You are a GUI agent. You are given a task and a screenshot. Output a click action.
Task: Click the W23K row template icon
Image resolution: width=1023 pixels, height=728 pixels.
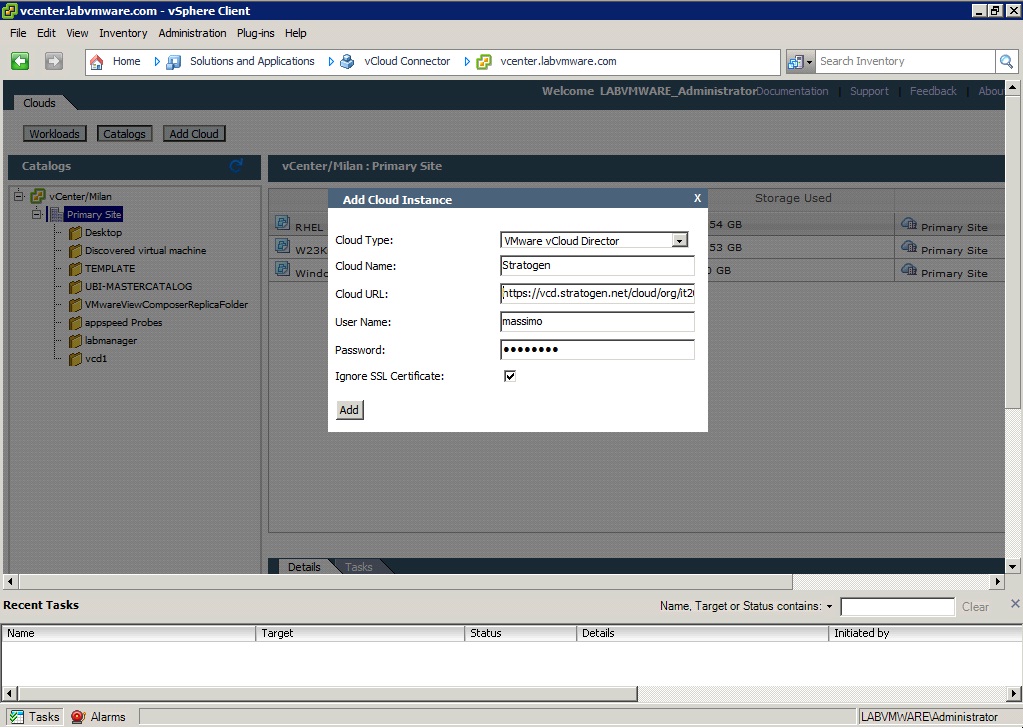click(282, 246)
